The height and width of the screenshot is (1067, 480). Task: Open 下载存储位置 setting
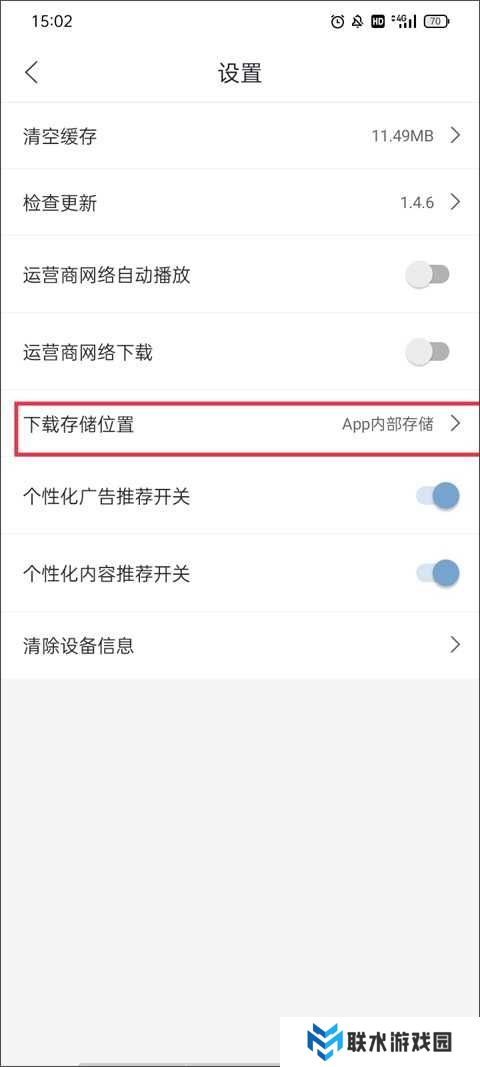point(240,426)
